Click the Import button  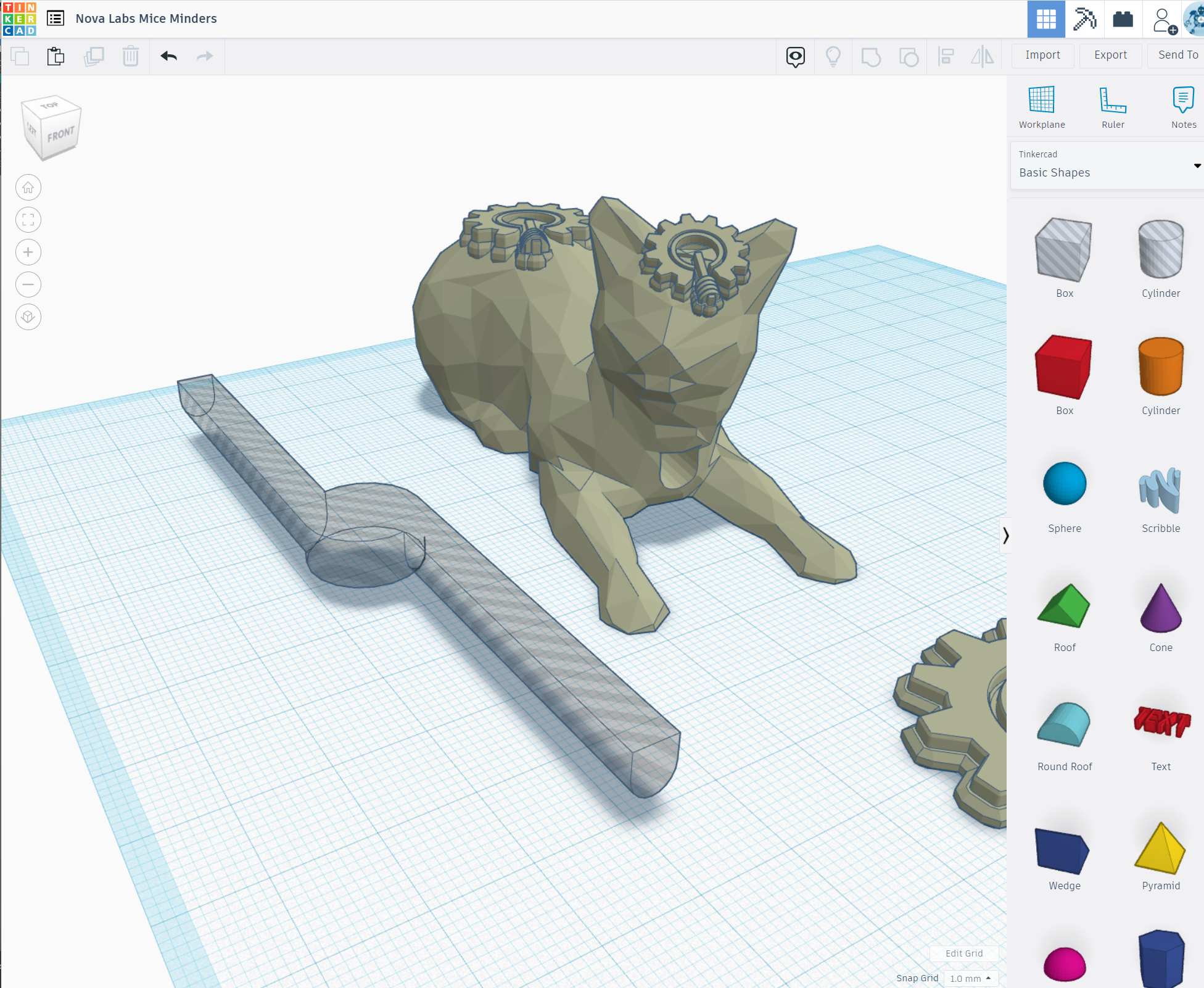click(x=1042, y=55)
